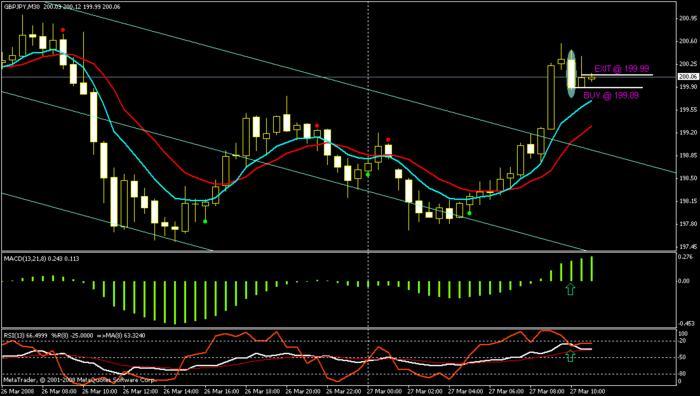Click the 199.90 price scale label
This screenshot has width=700, height=396.
tap(687, 87)
